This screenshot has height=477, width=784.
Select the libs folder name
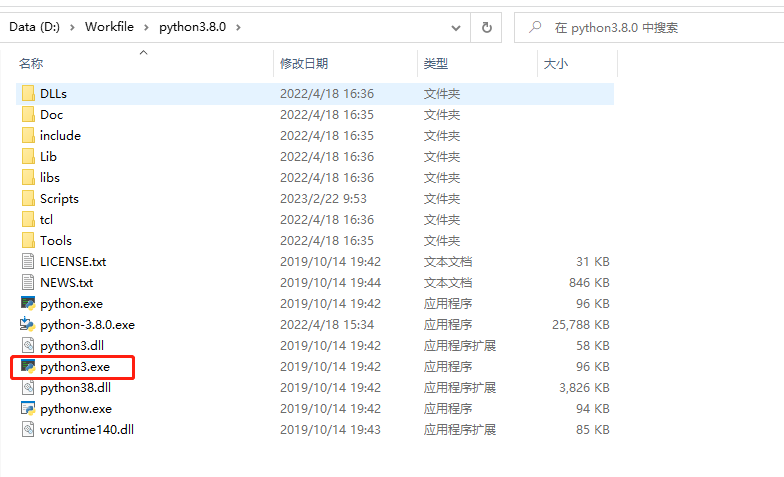point(50,178)
